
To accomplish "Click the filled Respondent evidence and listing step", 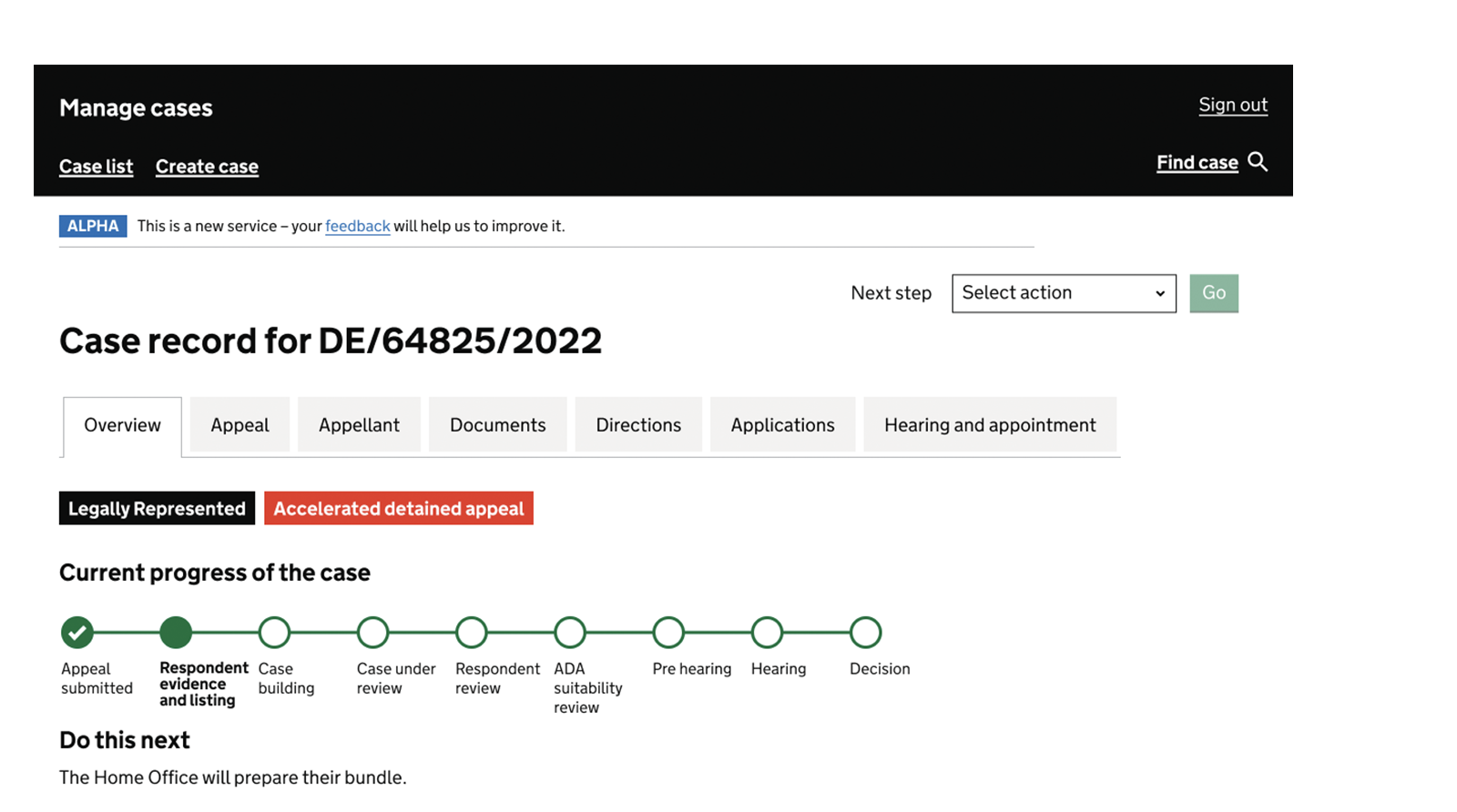I will tap(176, 632).
